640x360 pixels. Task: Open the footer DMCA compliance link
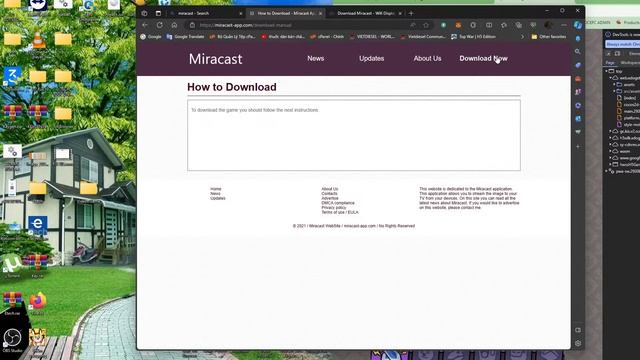pyautogui.click(x=338, y=203)
